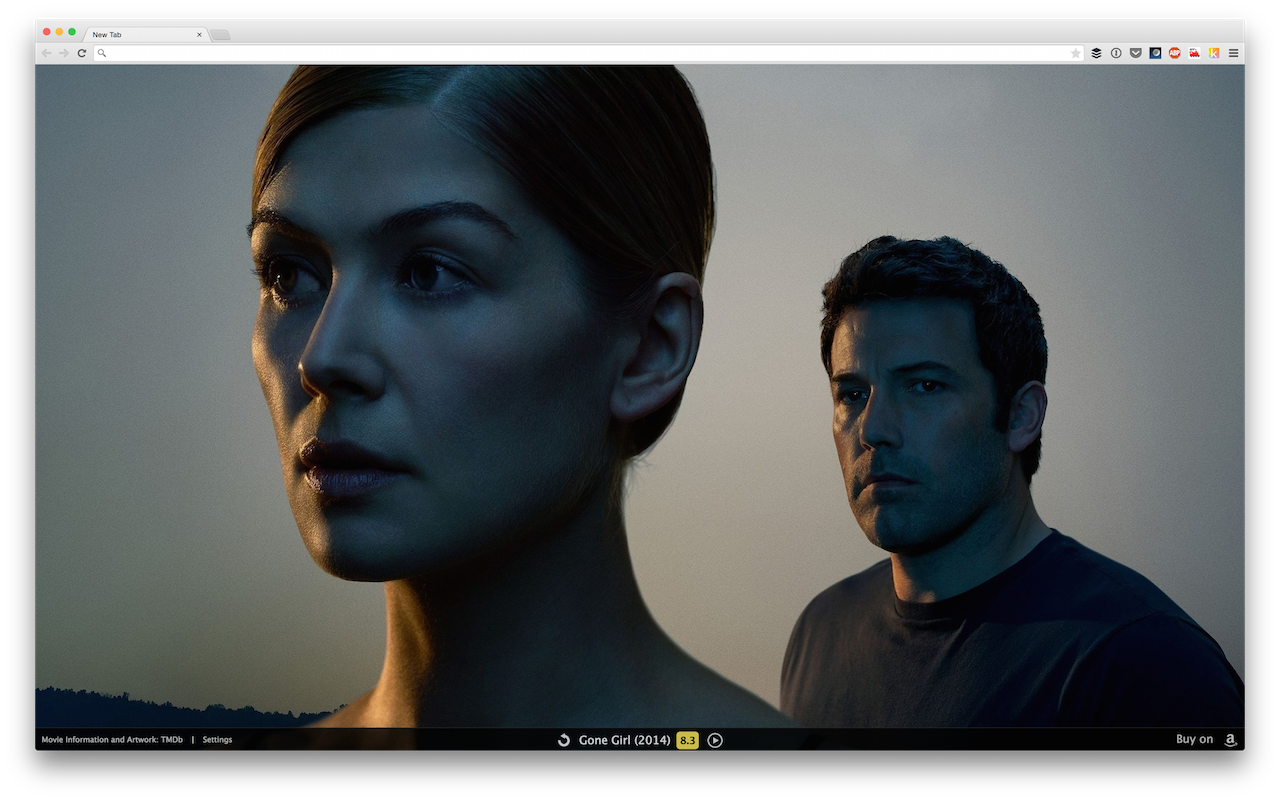Close the New Tab tab
The image size is (1280, 800).
click(x=199, y=34)
